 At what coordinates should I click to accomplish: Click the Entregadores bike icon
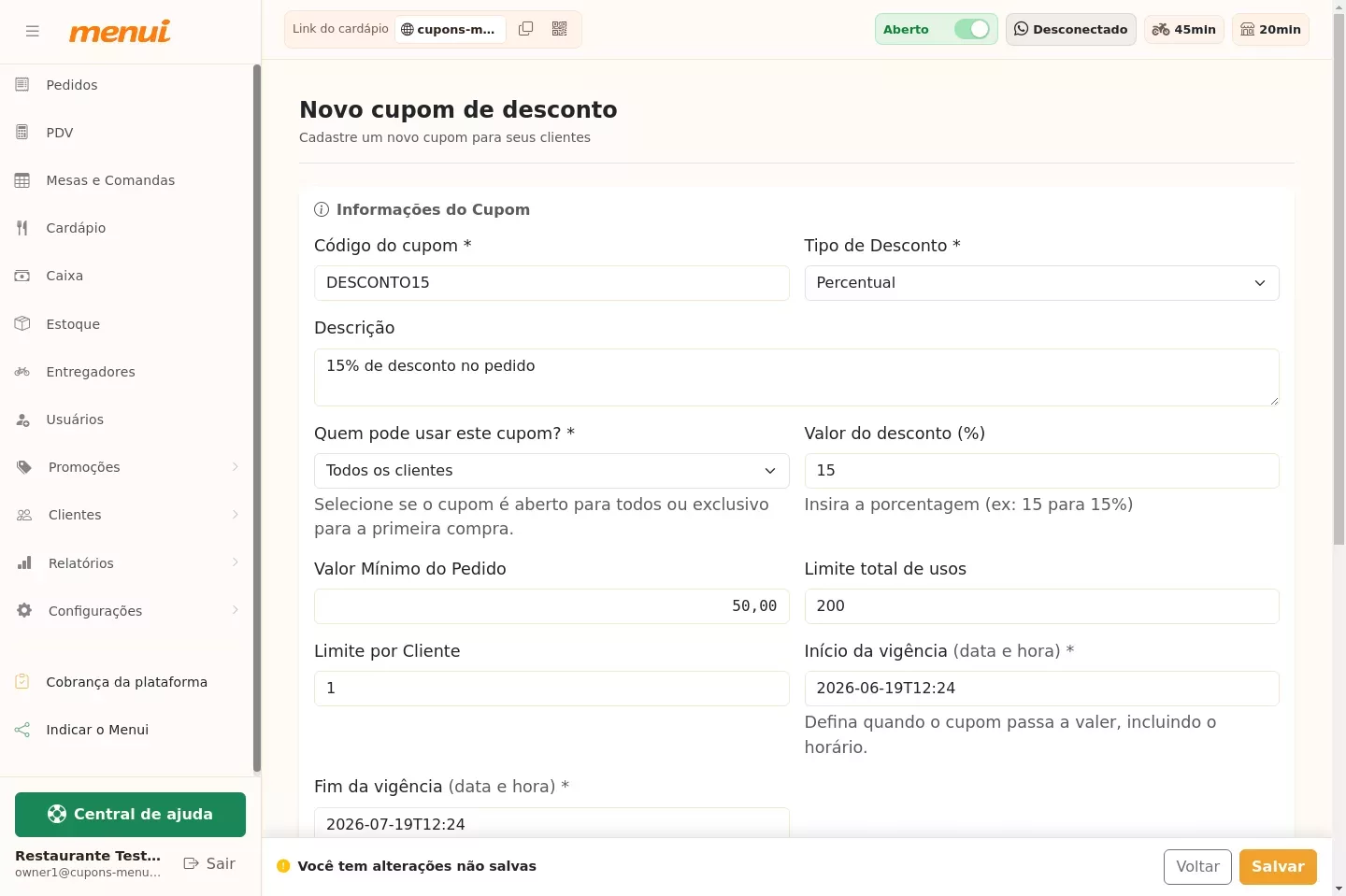(x=22, y=372)
